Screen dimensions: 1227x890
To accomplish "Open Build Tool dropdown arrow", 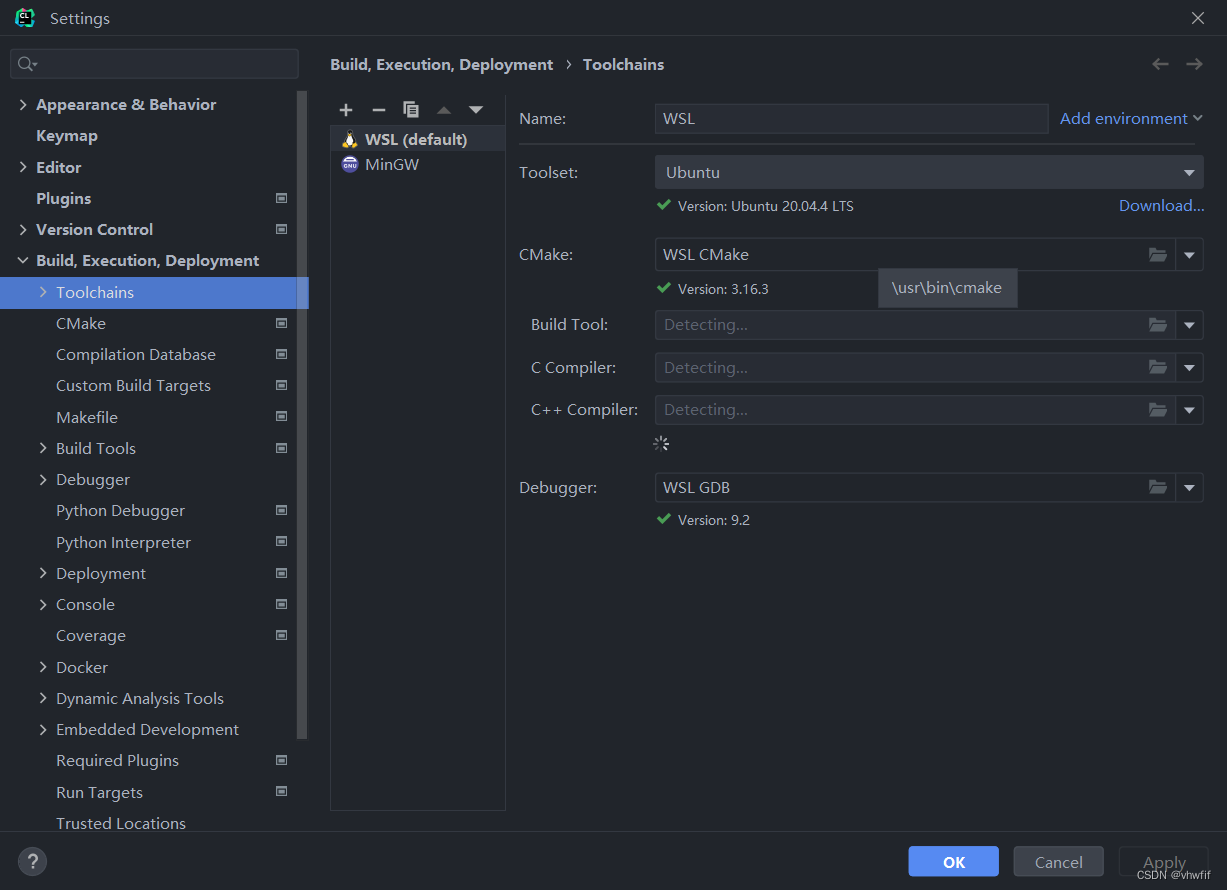I will coord(1189,325).
